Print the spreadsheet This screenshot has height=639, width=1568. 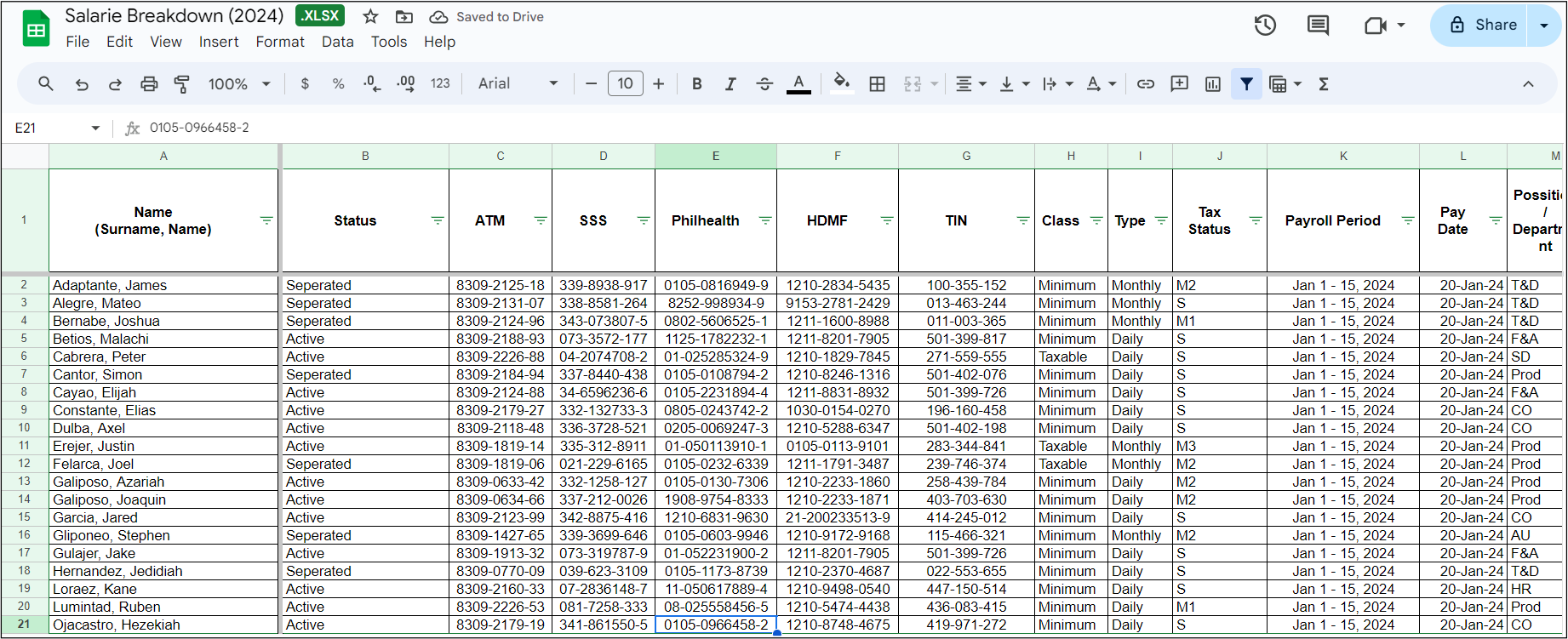[149, 83]
